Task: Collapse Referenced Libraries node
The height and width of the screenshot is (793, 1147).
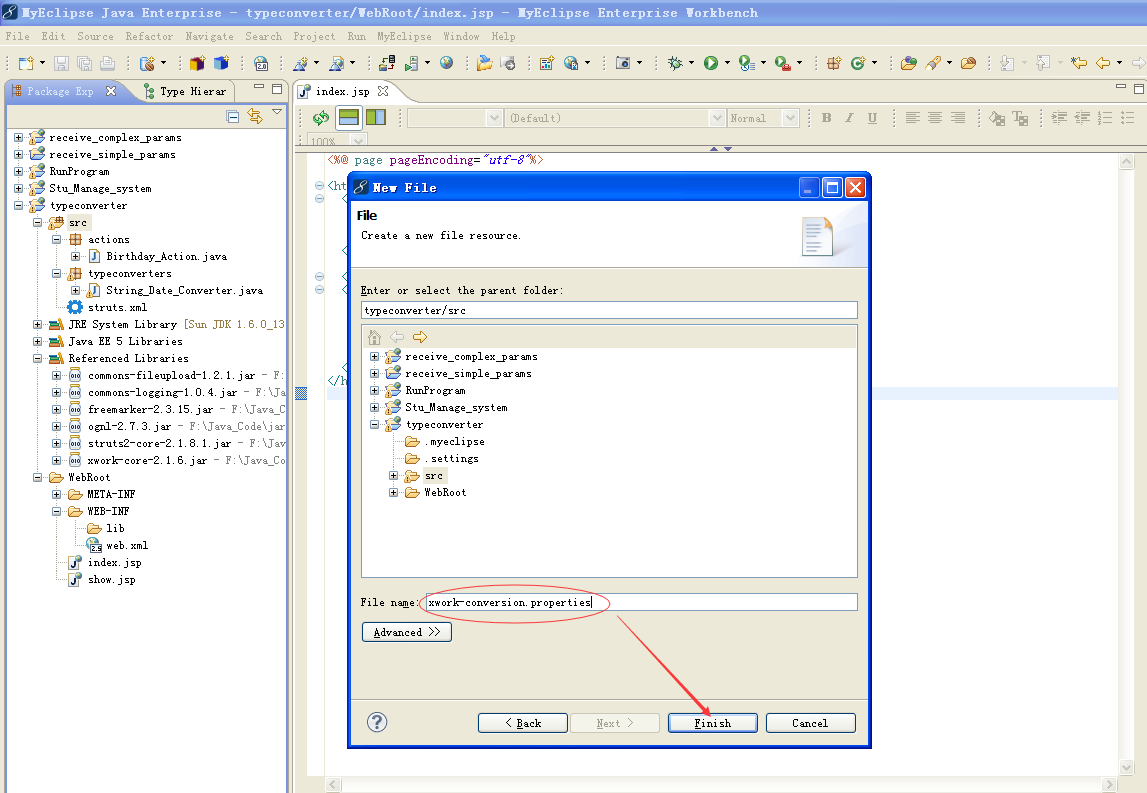Action: (37, 358)
